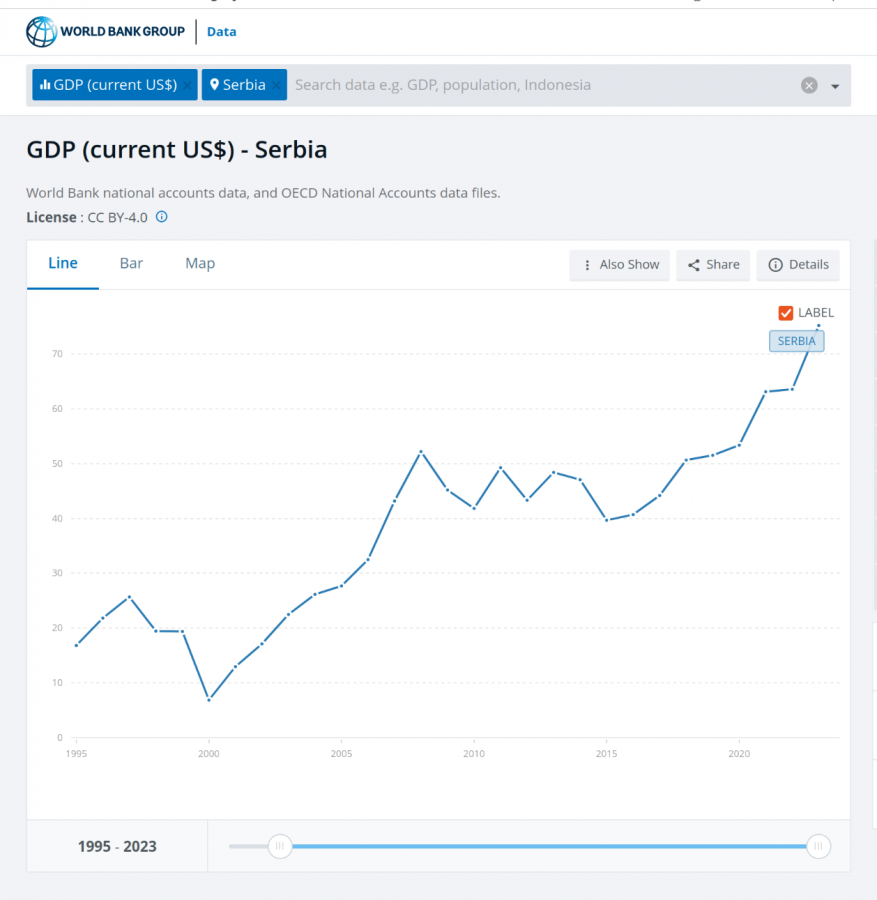
Task: Expand the search bar dropdown arrow
Action: pos(835,86)
